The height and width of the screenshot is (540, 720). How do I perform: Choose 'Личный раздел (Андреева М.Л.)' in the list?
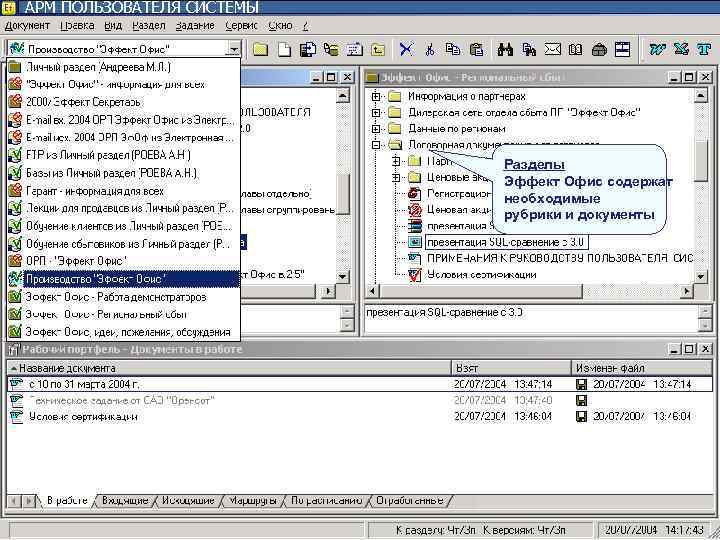pos(124,67)
